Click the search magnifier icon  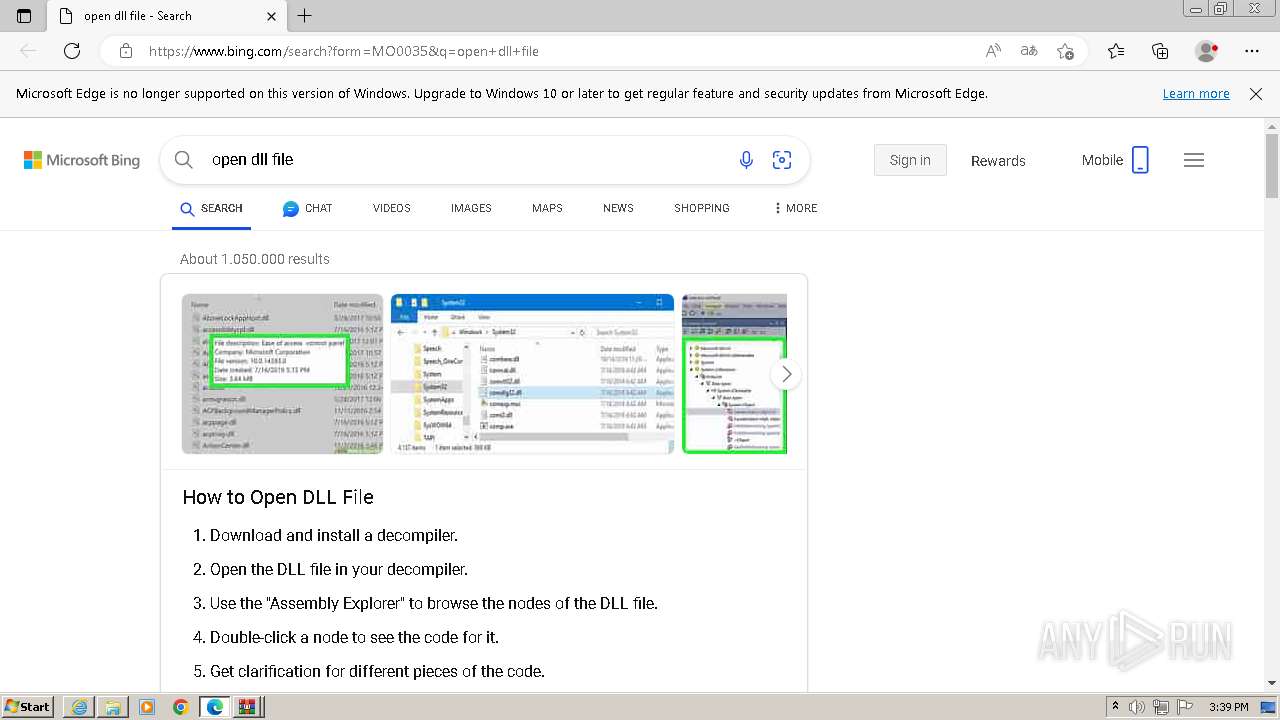[183, 159]
